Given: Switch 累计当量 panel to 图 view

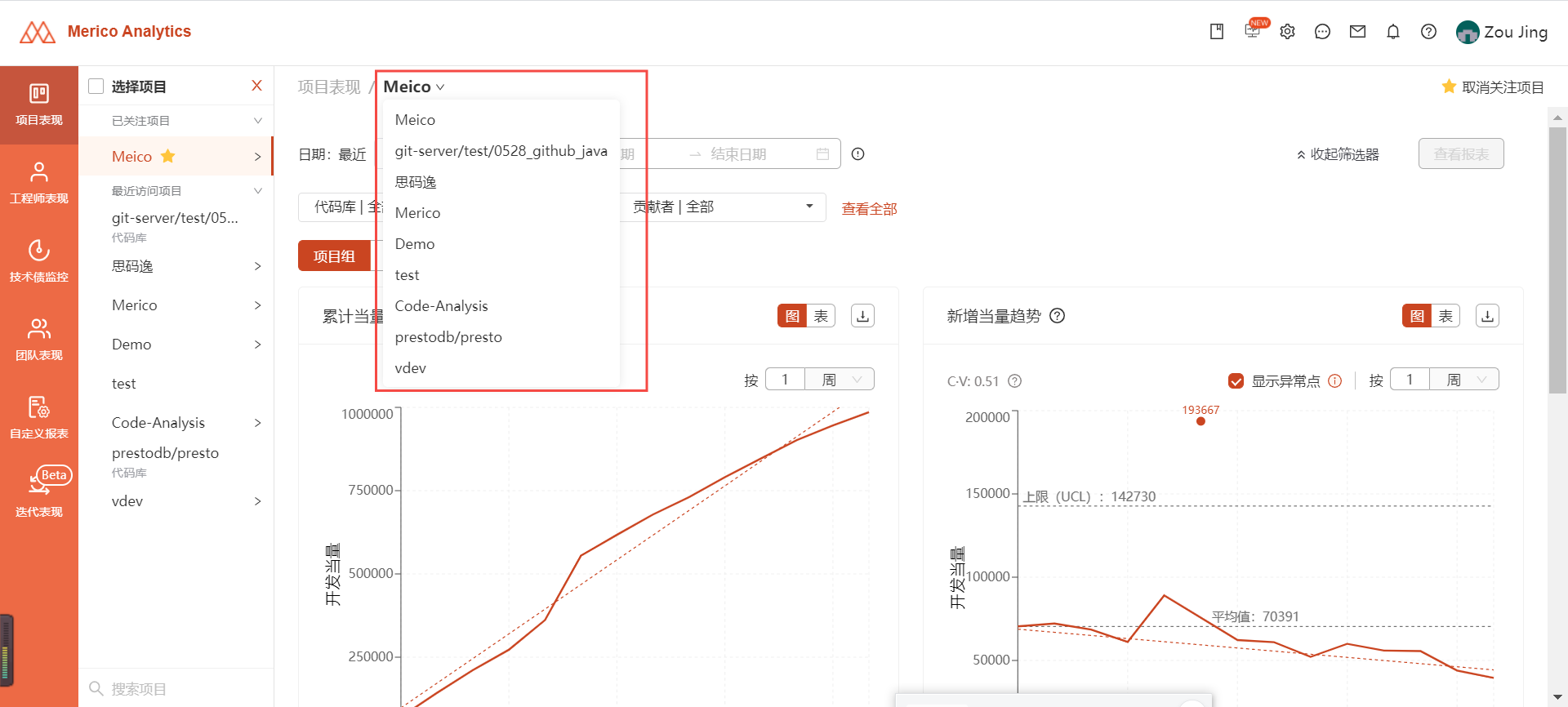Looking at the screenshot, I should (x=792, y=316).
